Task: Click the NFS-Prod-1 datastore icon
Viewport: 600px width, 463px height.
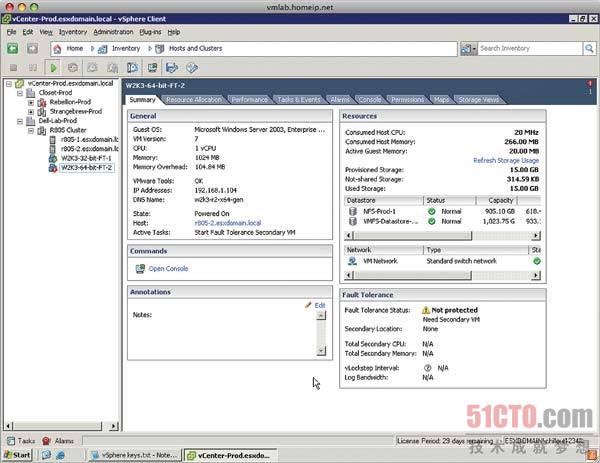Action: tap(353, 211)
